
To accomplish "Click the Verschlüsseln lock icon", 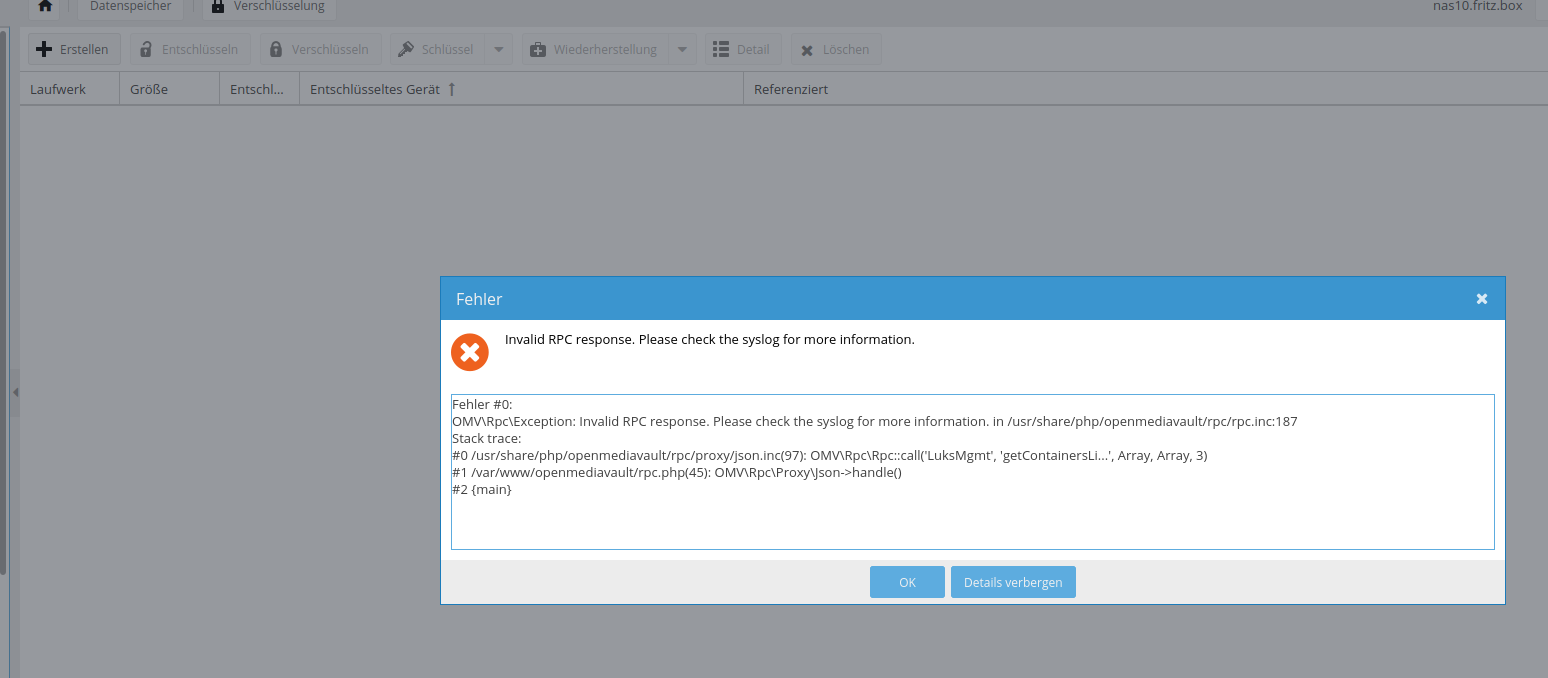I will click(x=275, y=48).
